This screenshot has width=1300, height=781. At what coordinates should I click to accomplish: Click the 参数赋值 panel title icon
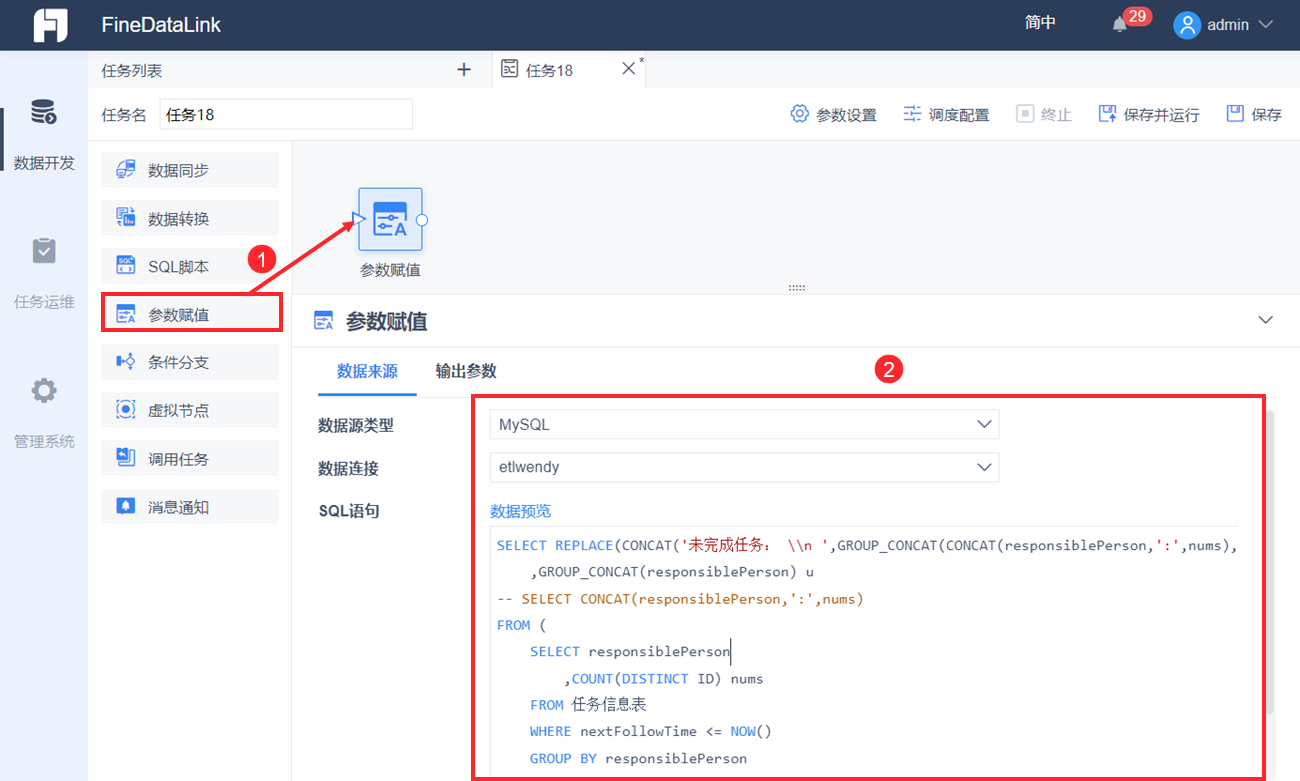pos(323,320)
